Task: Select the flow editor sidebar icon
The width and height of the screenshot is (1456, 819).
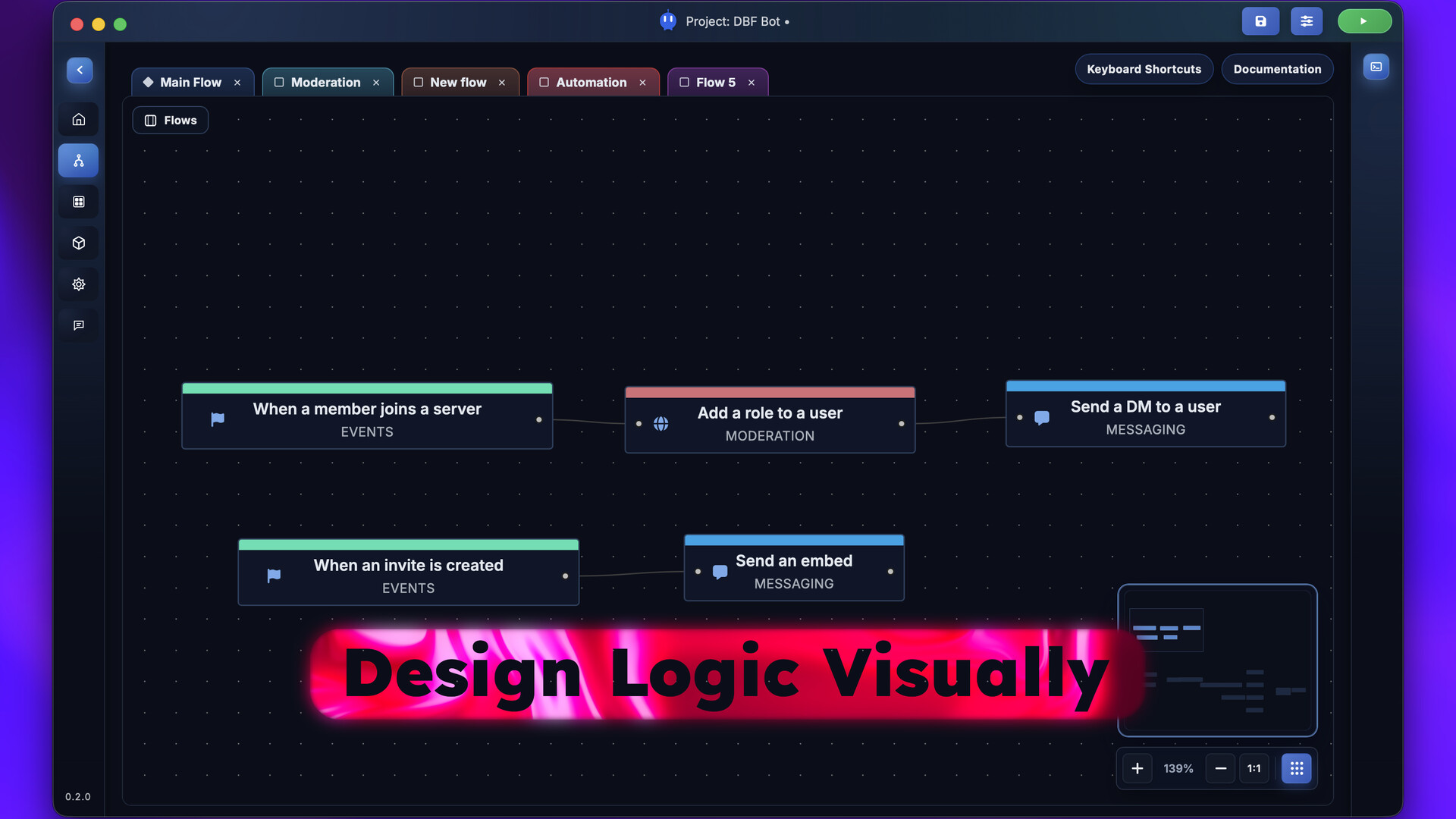Action: click(79, 161)
